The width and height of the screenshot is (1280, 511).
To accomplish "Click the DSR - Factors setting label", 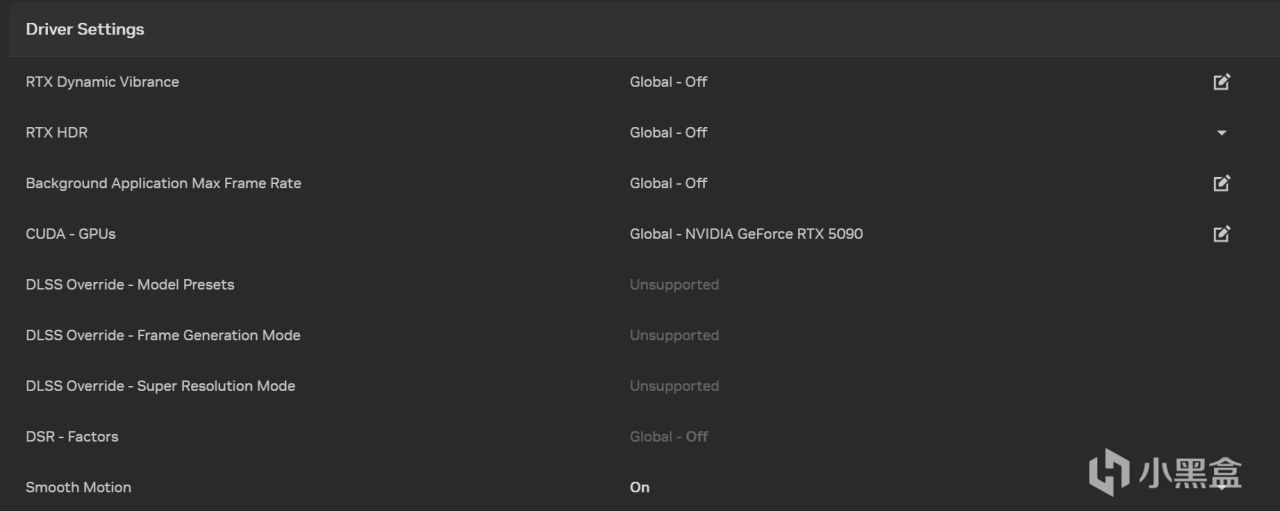I will click(x=72, y=437).
